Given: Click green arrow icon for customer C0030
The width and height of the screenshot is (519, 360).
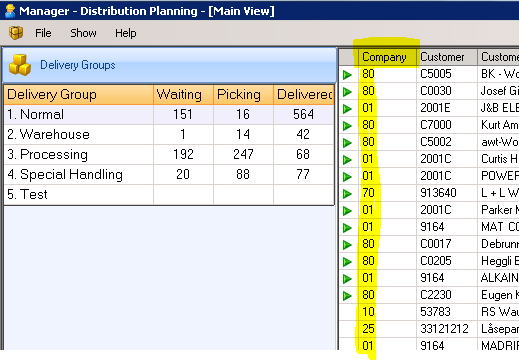Looking at the screenshot, I should coord(347,91).
